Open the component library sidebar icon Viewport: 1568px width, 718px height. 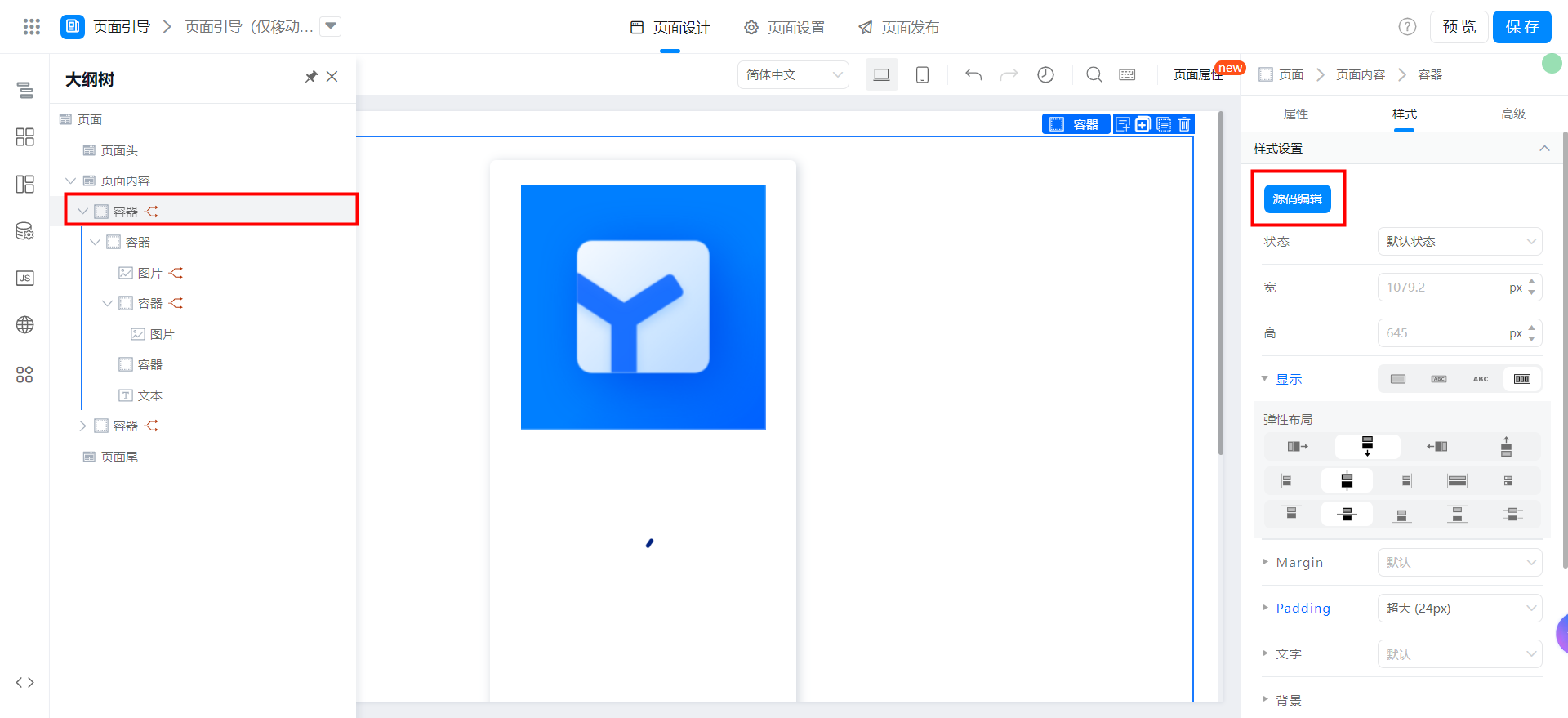click(25, 136)
